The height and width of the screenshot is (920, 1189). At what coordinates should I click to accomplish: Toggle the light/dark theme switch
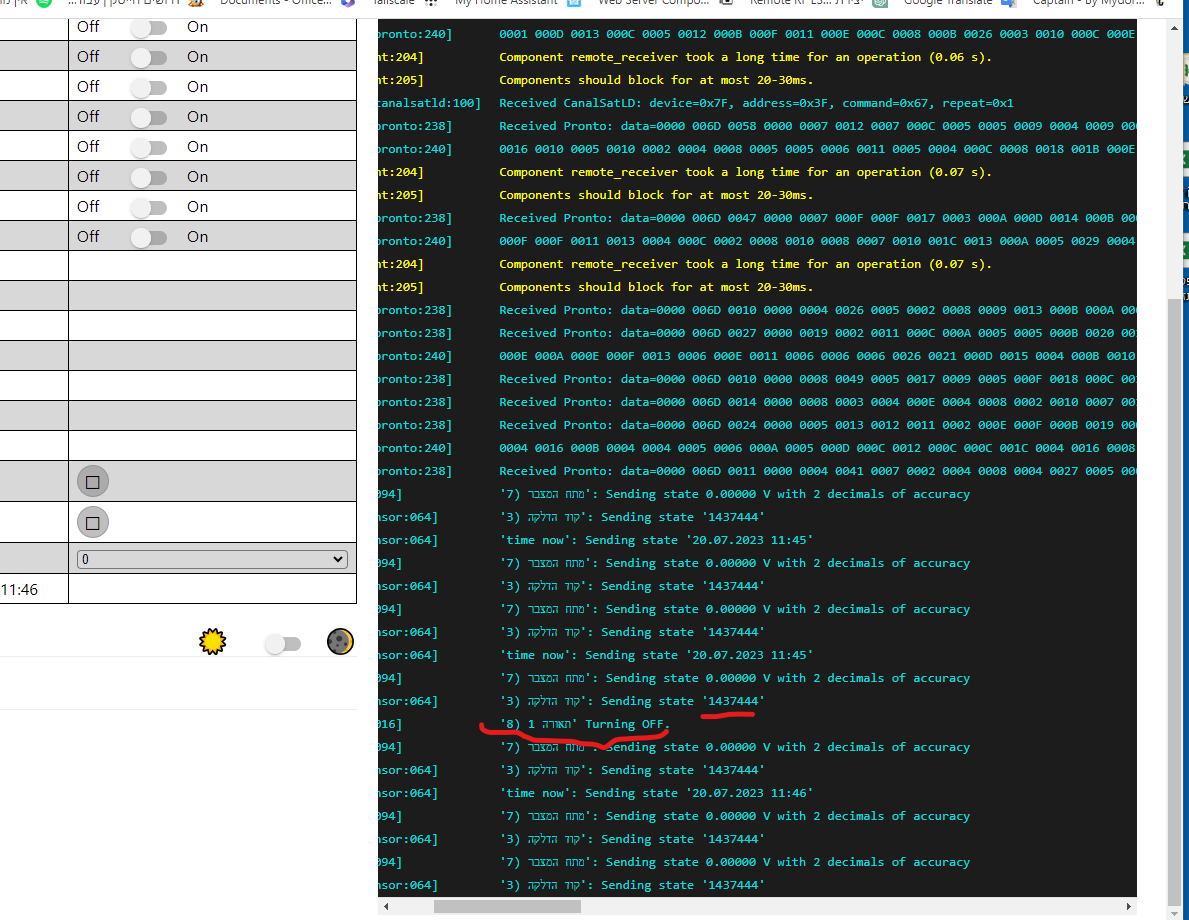point(282,644)
